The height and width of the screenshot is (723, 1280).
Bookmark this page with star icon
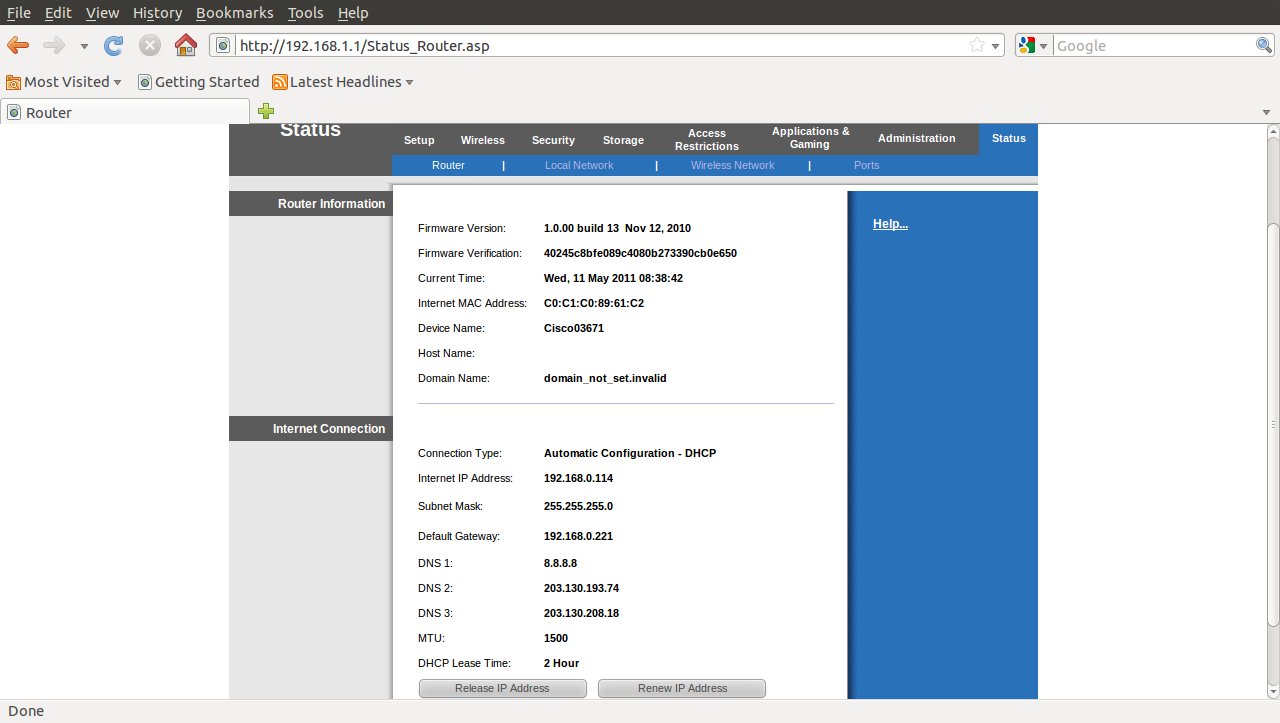point(977,45)
